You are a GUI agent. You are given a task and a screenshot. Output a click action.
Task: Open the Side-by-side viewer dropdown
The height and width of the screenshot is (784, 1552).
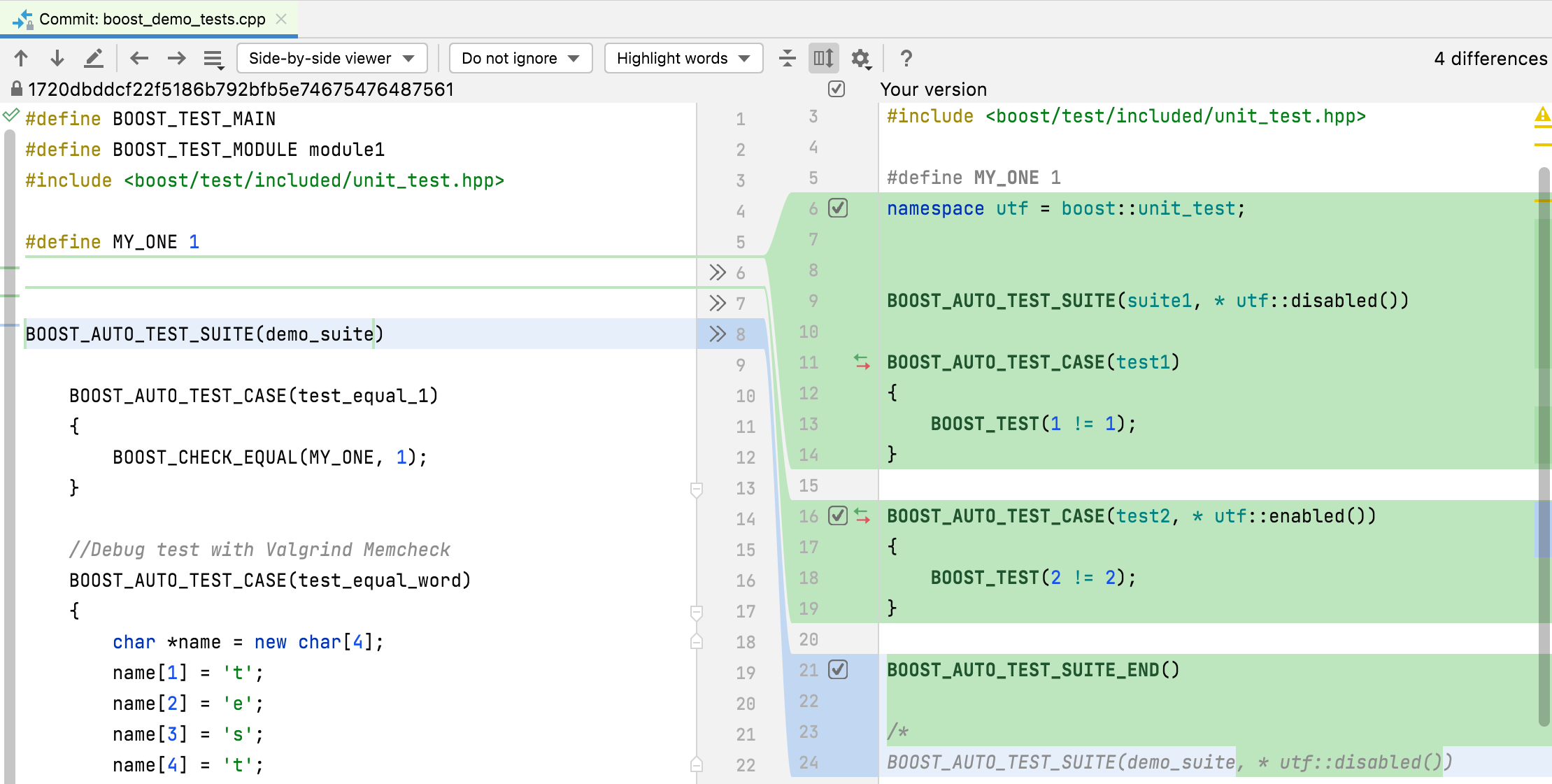pos(332,58)
